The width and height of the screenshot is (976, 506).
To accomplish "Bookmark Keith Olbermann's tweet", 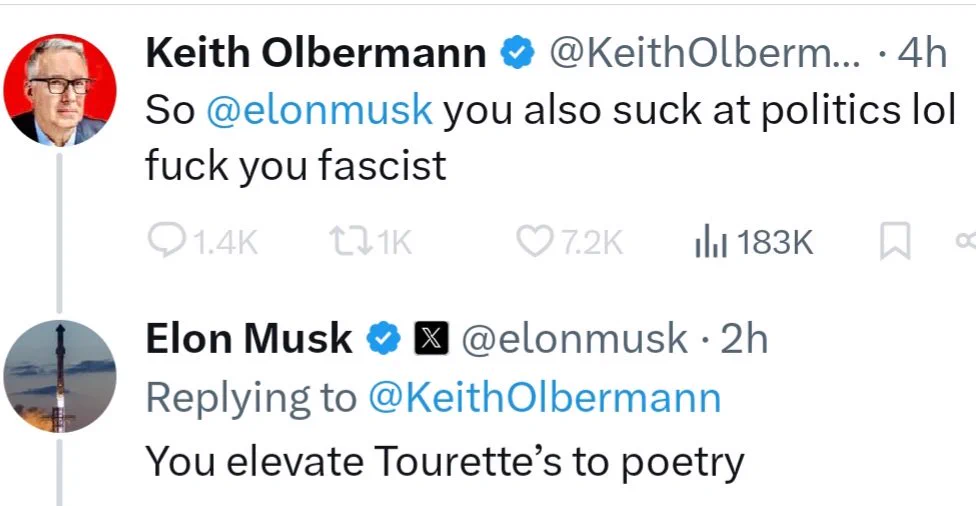I will click(x=894, y=241).
